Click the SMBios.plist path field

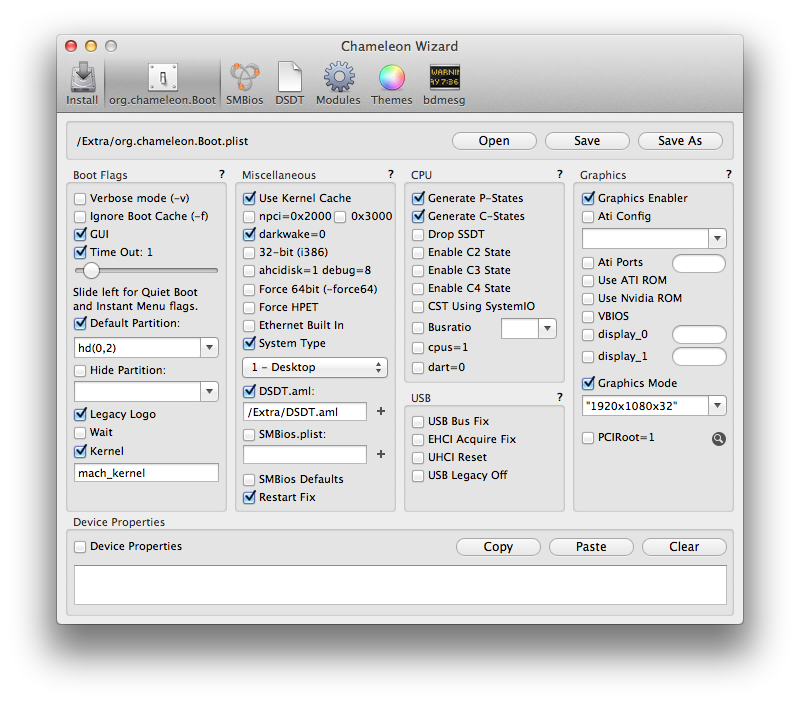click(x=305, y=455)
